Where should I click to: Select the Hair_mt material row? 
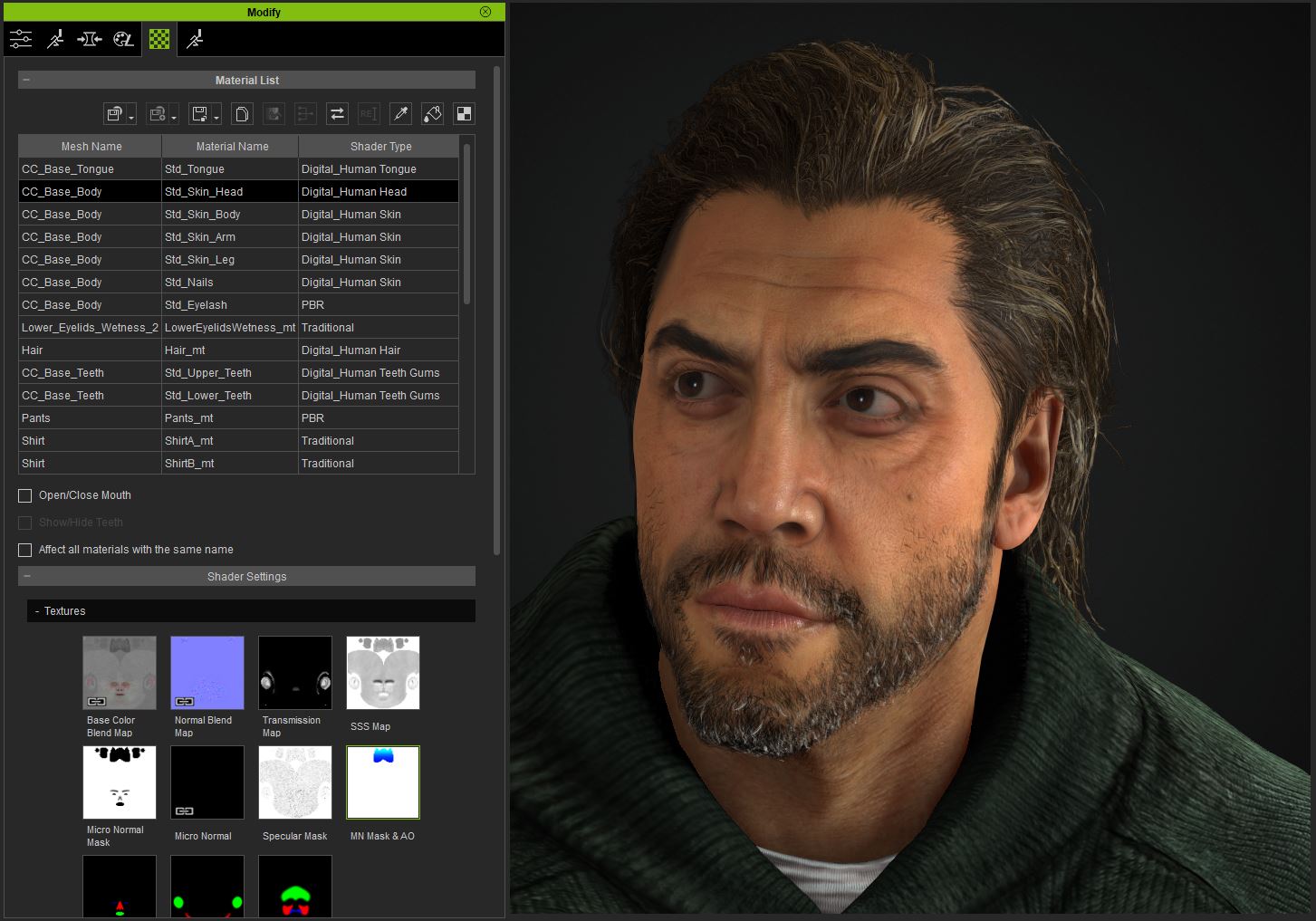pyautogui.click(x=231, y=350)
